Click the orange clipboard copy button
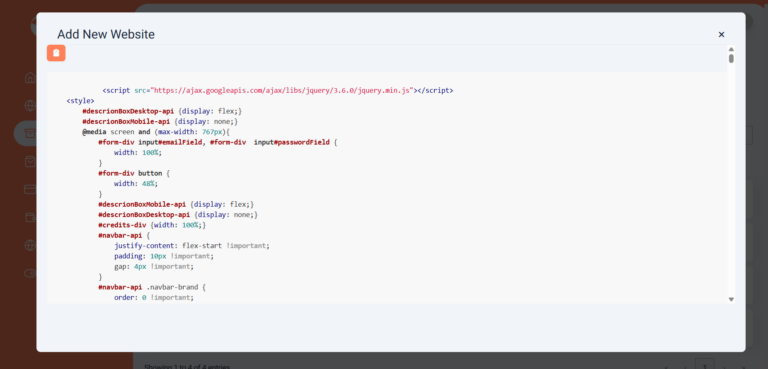Viewport: 768px width, 369px height. point(56,53)
